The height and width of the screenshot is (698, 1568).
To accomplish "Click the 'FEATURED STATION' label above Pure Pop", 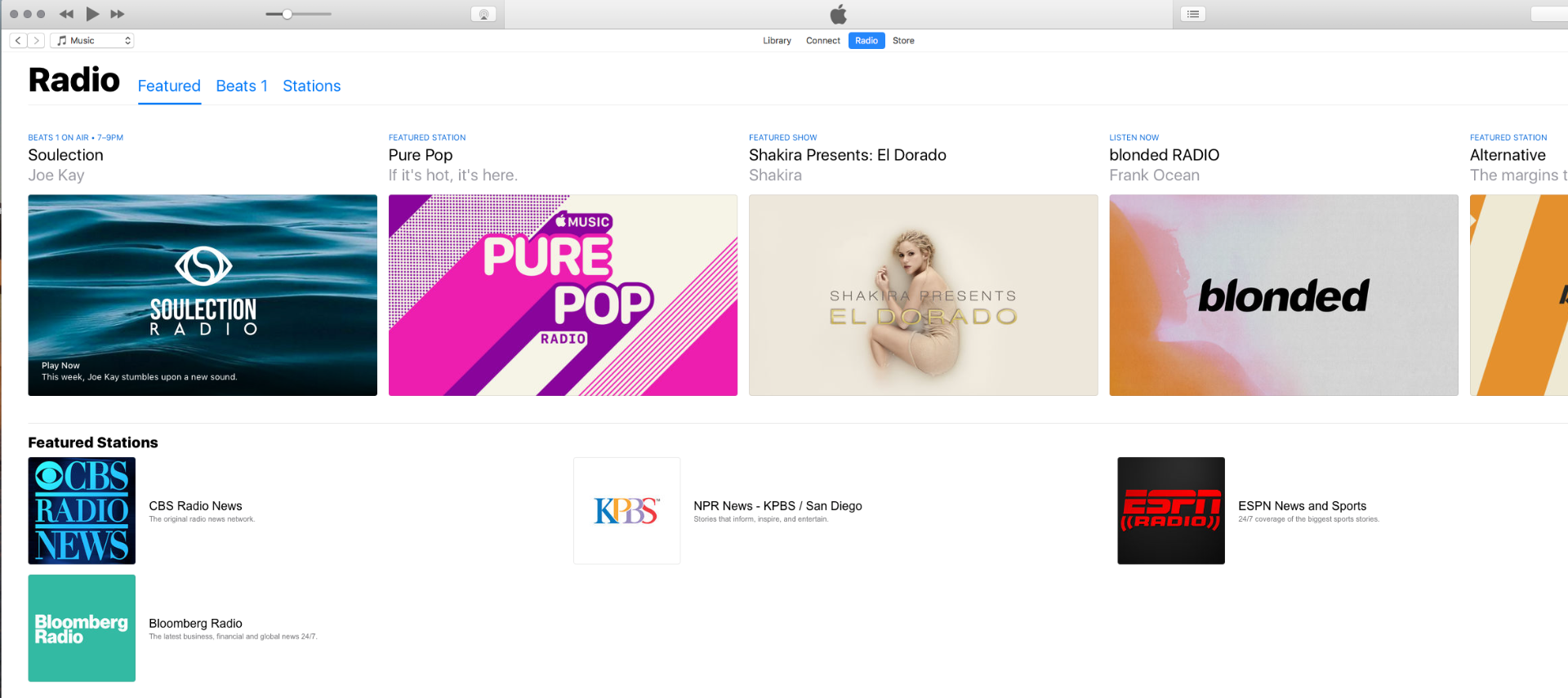I will point(427,138).
